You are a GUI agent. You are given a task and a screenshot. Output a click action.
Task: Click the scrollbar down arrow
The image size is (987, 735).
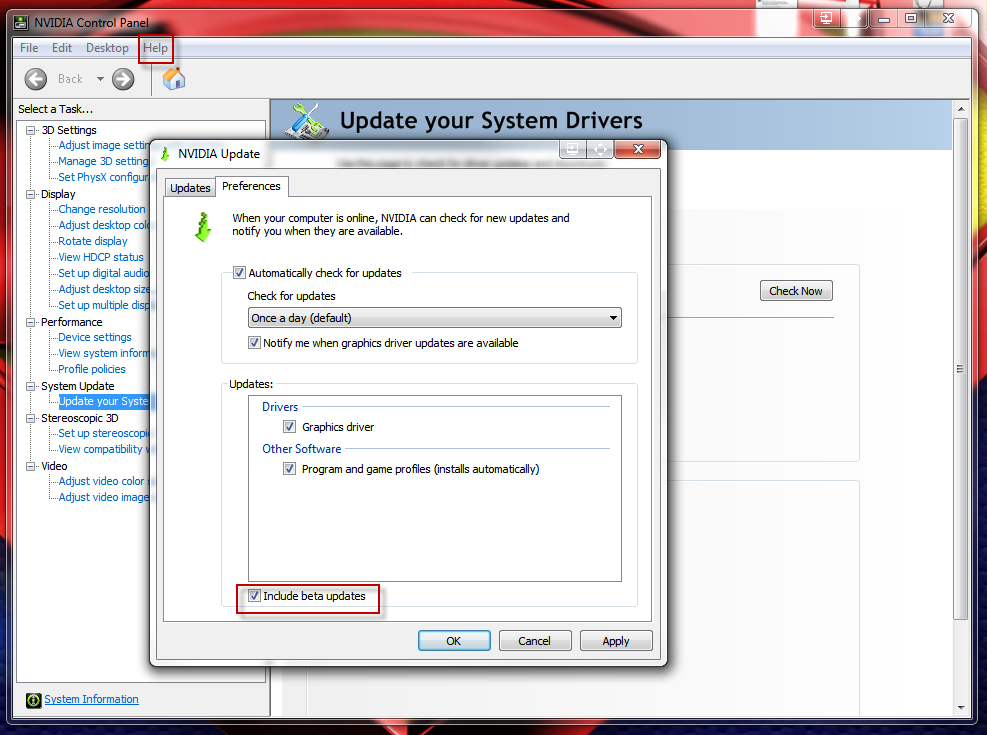coord(961,707)
